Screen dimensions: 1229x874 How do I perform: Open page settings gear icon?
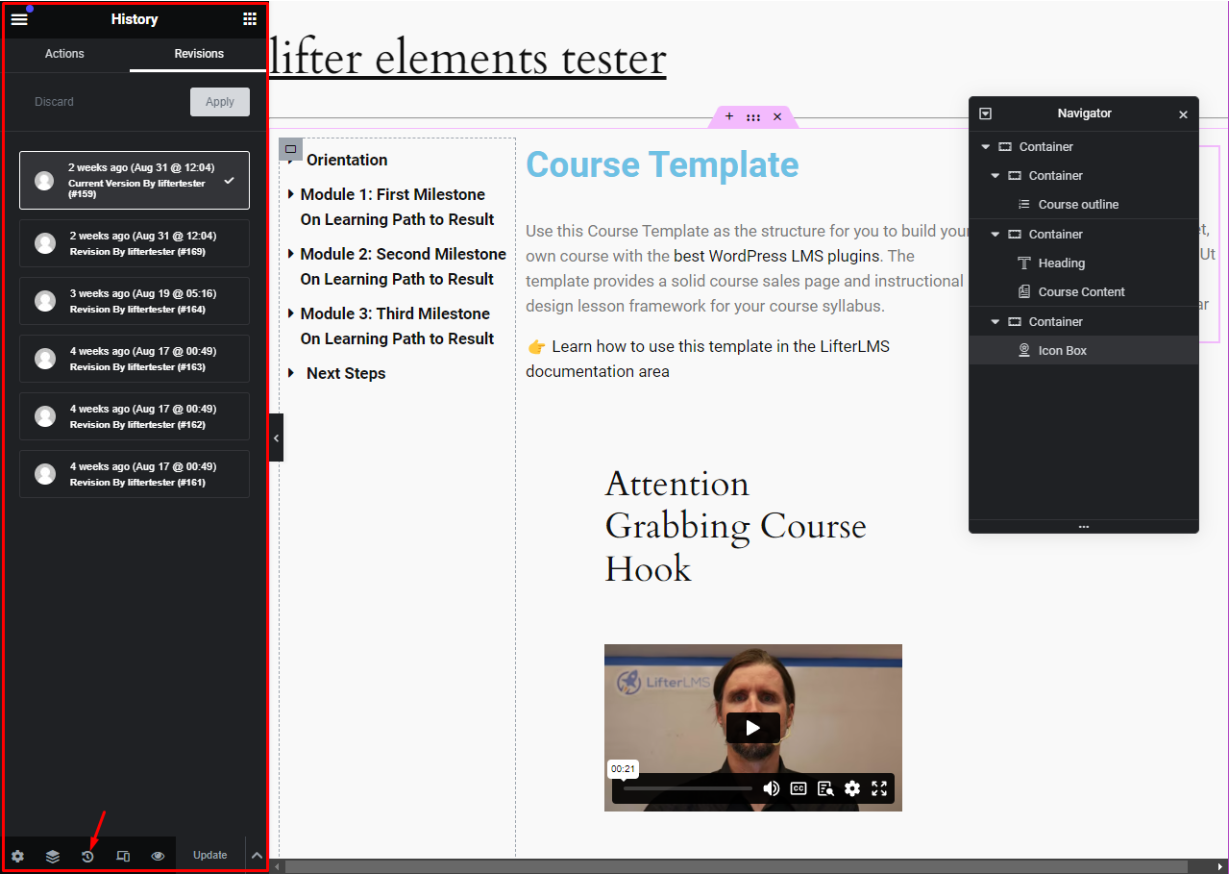pos(17,856)
